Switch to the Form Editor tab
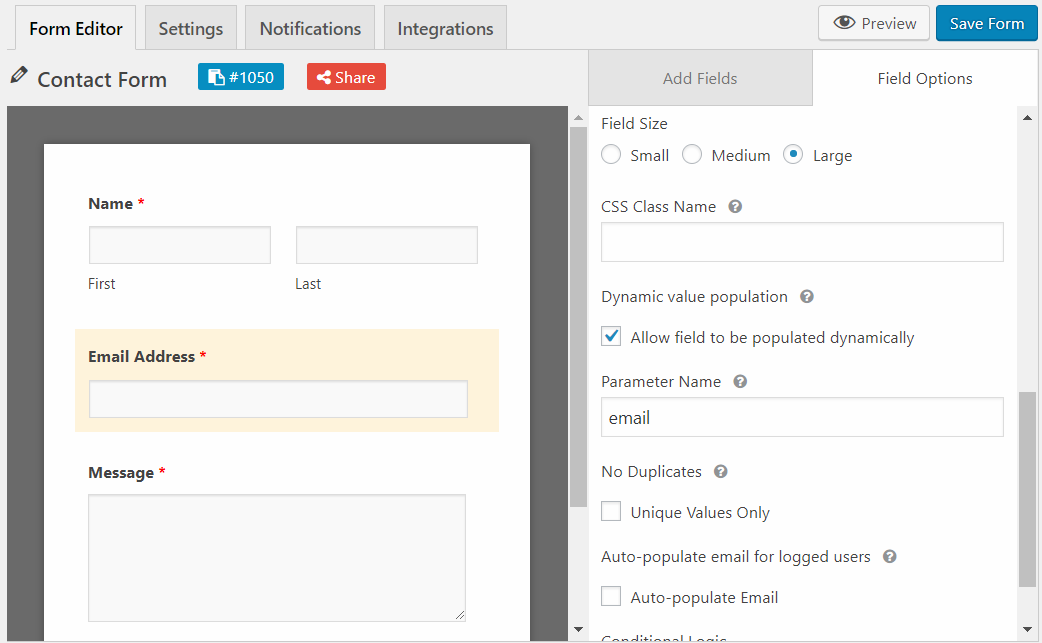1042x643 pixels. coord(76,29)
